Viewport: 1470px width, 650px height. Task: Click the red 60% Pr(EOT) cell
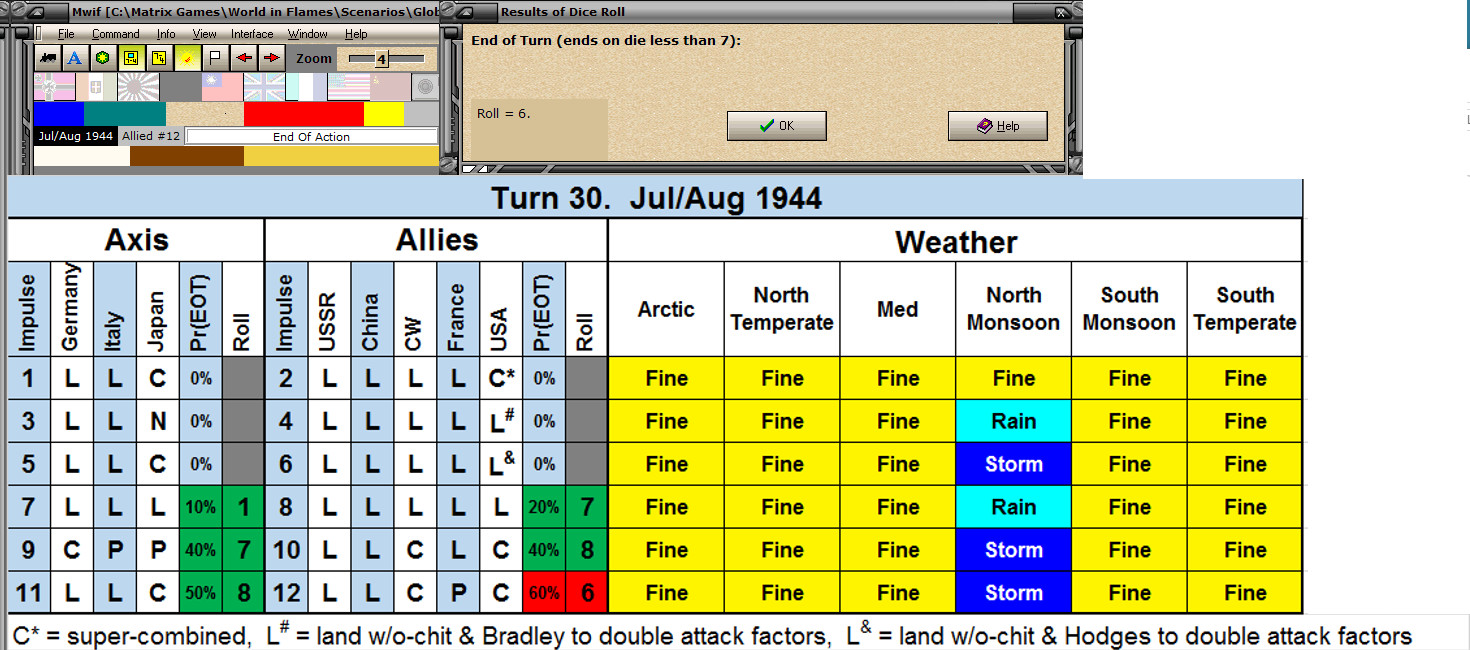click(544, 593)
